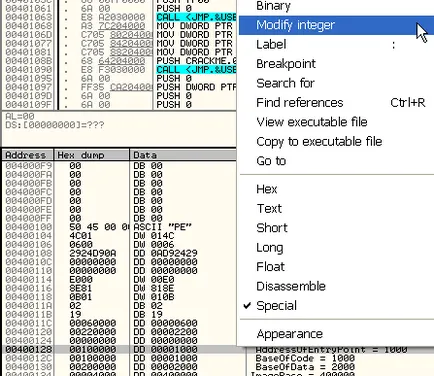The image size is (434, 376).
Task: Select dump row at address 004000FF
Action: (119, 218)
